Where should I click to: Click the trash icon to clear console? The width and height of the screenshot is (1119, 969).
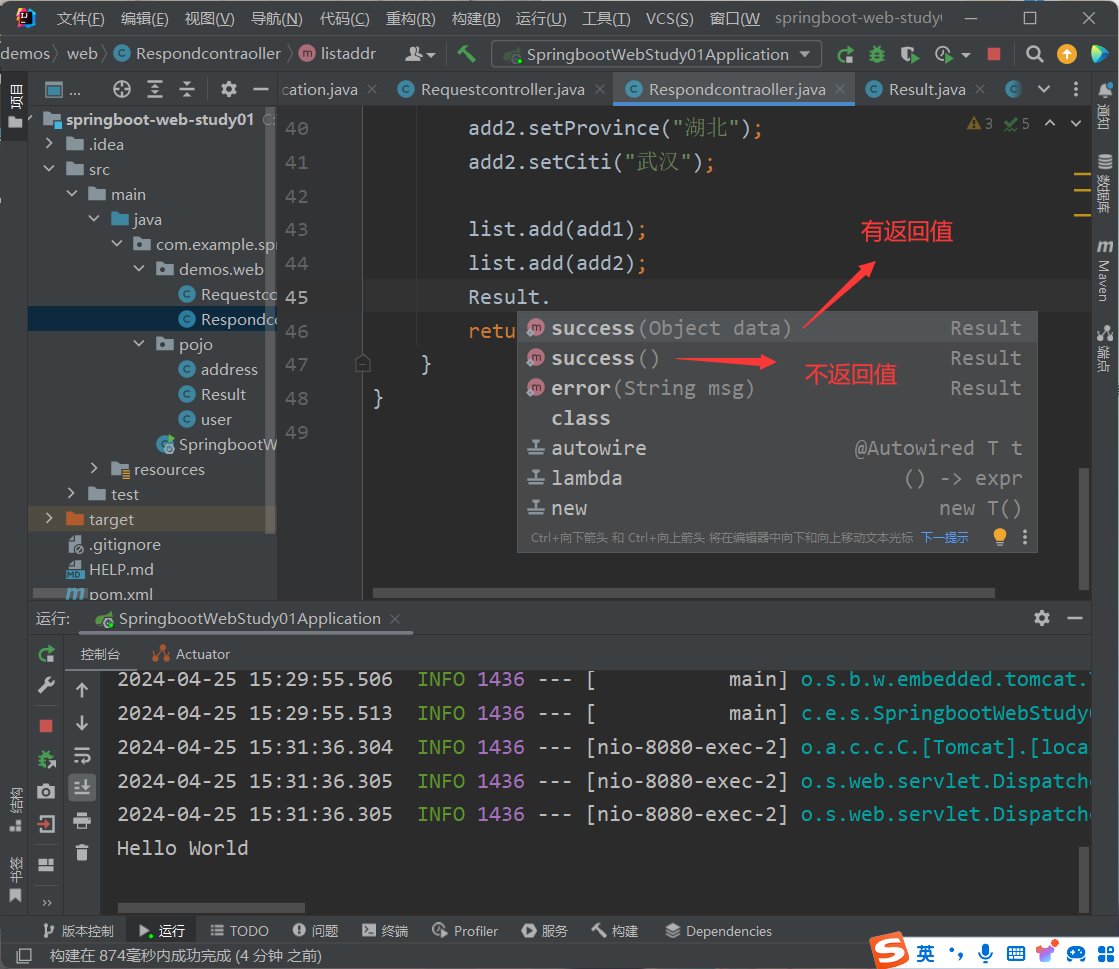(82, 852)
